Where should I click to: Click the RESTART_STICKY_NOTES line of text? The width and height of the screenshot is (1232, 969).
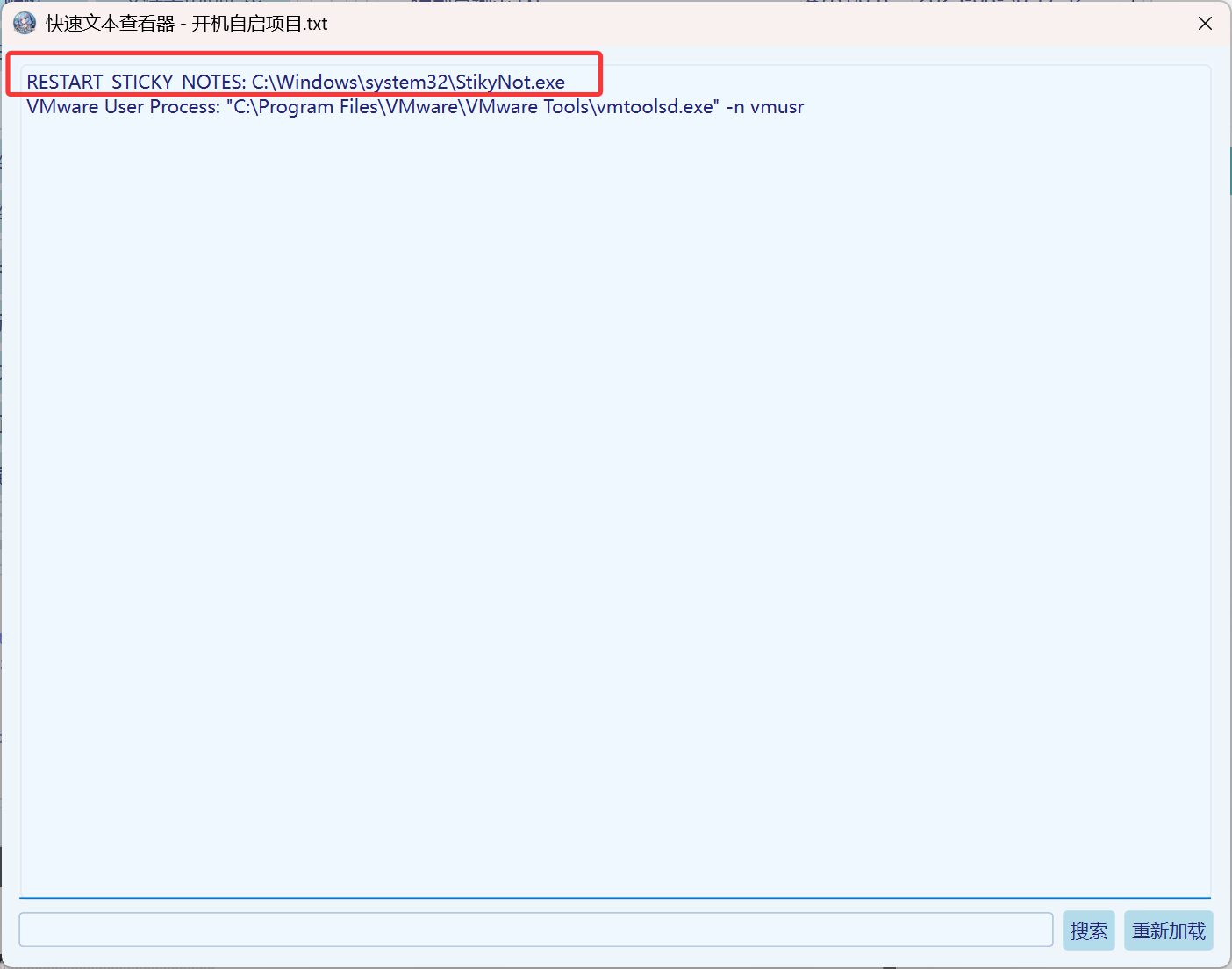[296, 82]
